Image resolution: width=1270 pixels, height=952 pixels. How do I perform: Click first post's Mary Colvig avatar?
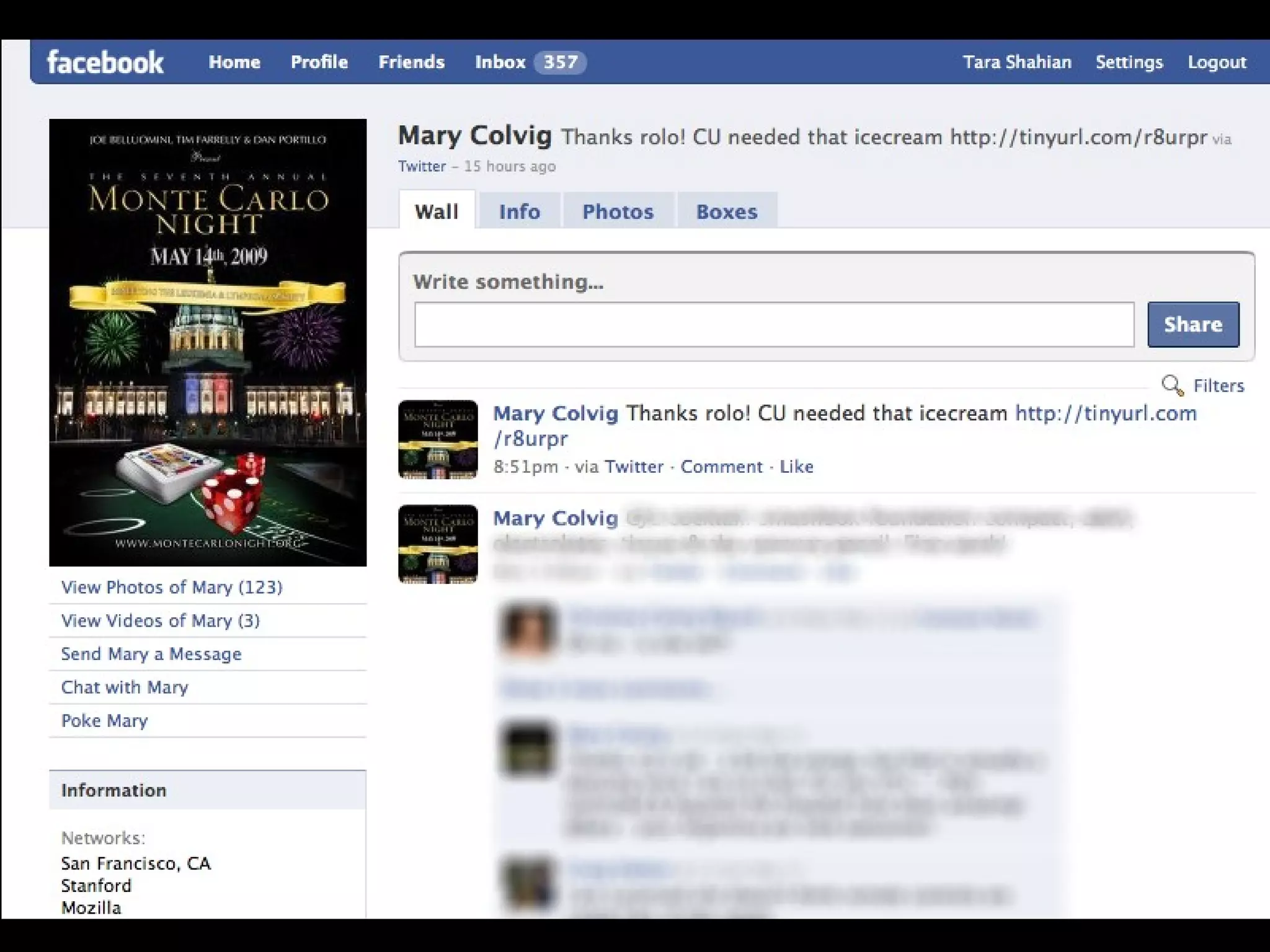tap(438, 439)
